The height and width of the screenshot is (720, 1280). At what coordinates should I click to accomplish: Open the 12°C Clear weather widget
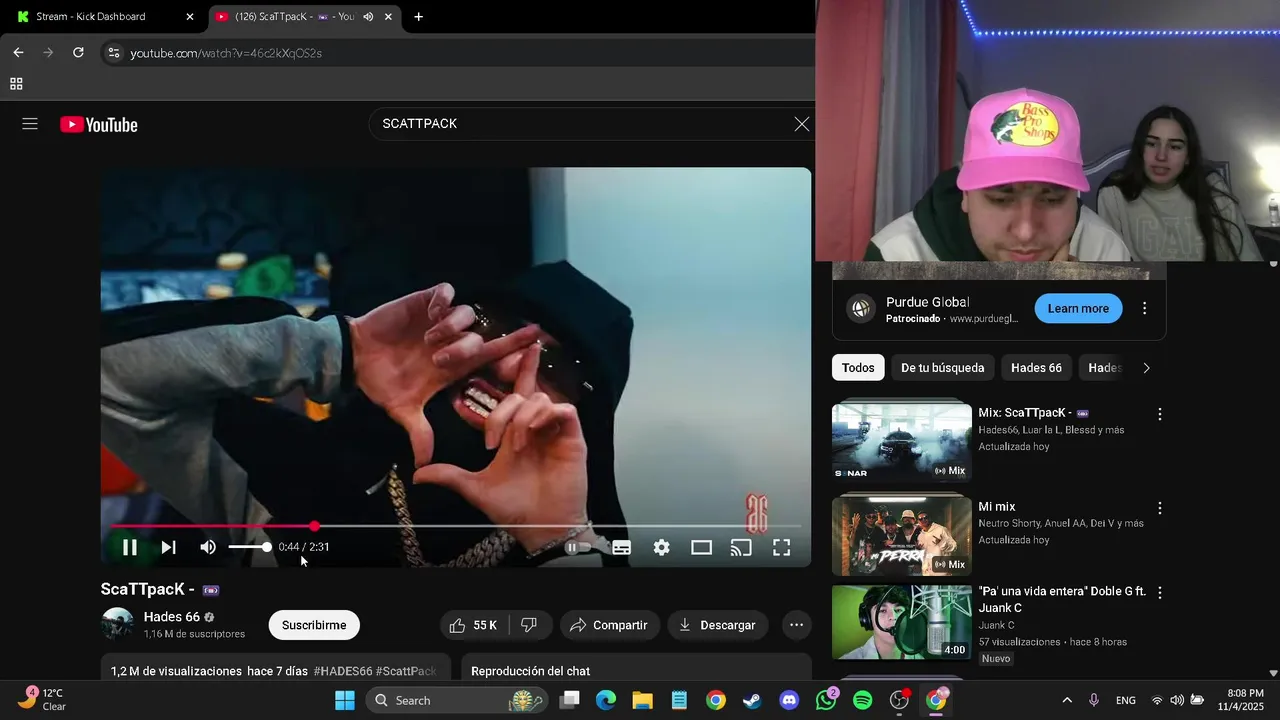pos(43,699)
